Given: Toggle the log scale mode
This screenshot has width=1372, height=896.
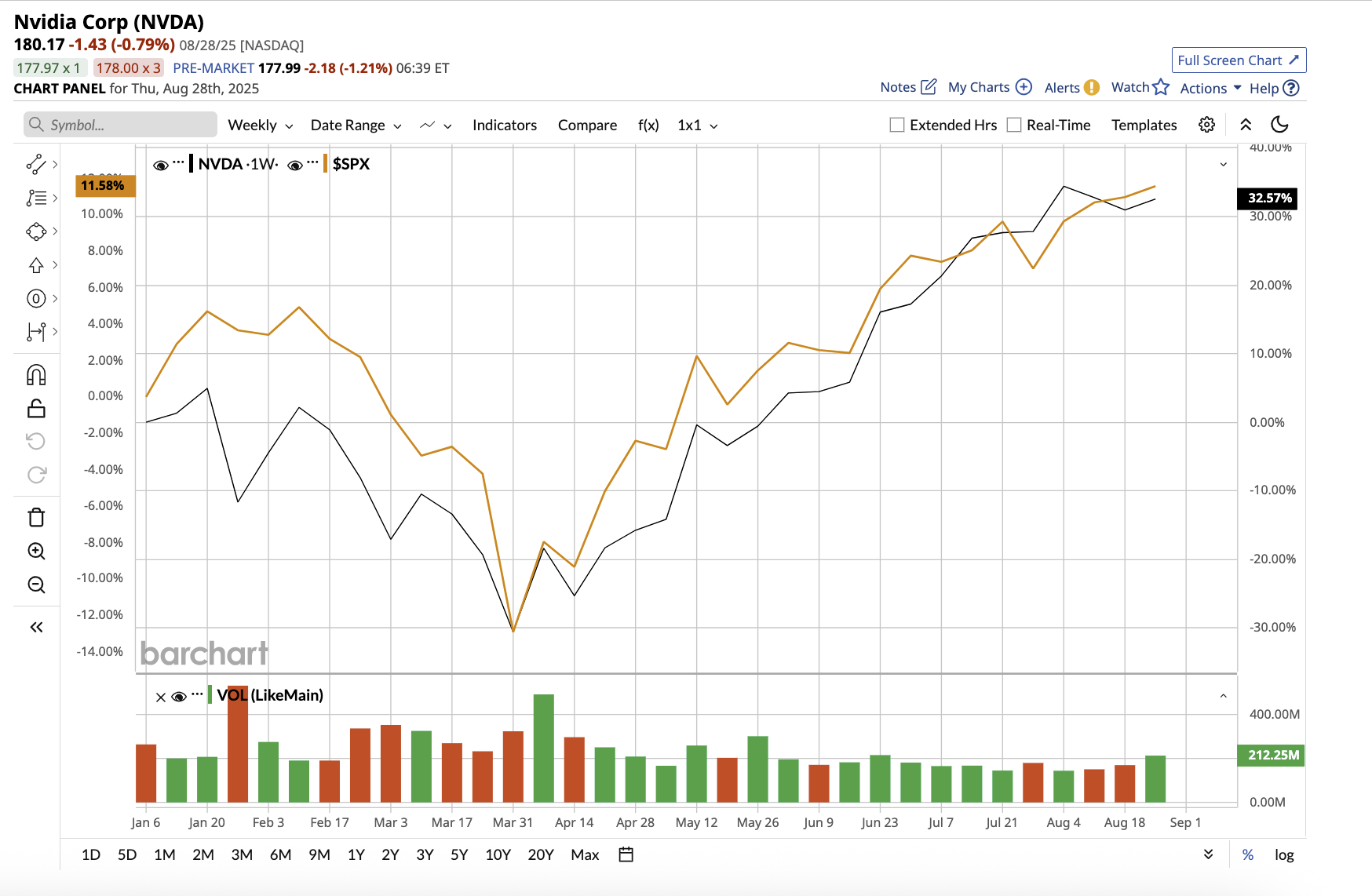Looking at the screenshot, I should [1284, 854].
